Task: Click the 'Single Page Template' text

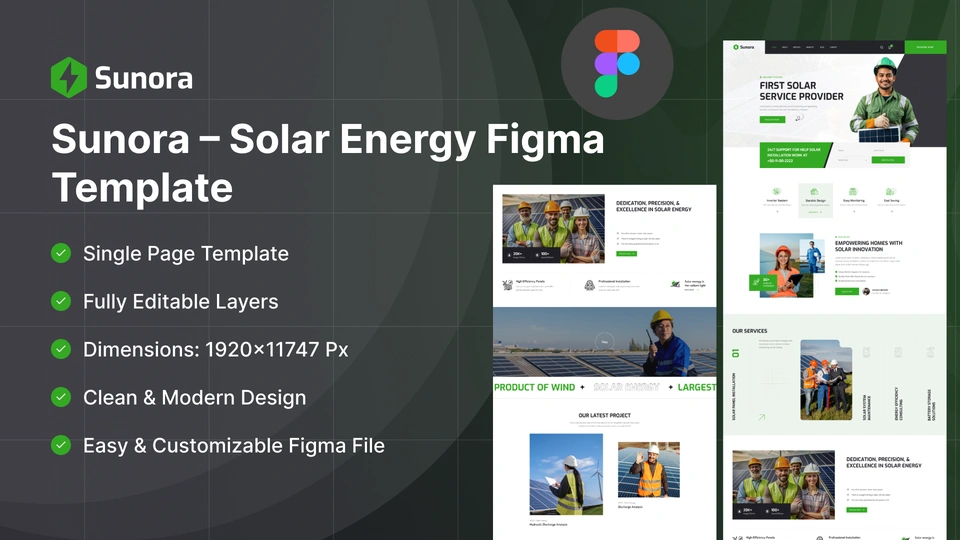Action: coord(186,253)
